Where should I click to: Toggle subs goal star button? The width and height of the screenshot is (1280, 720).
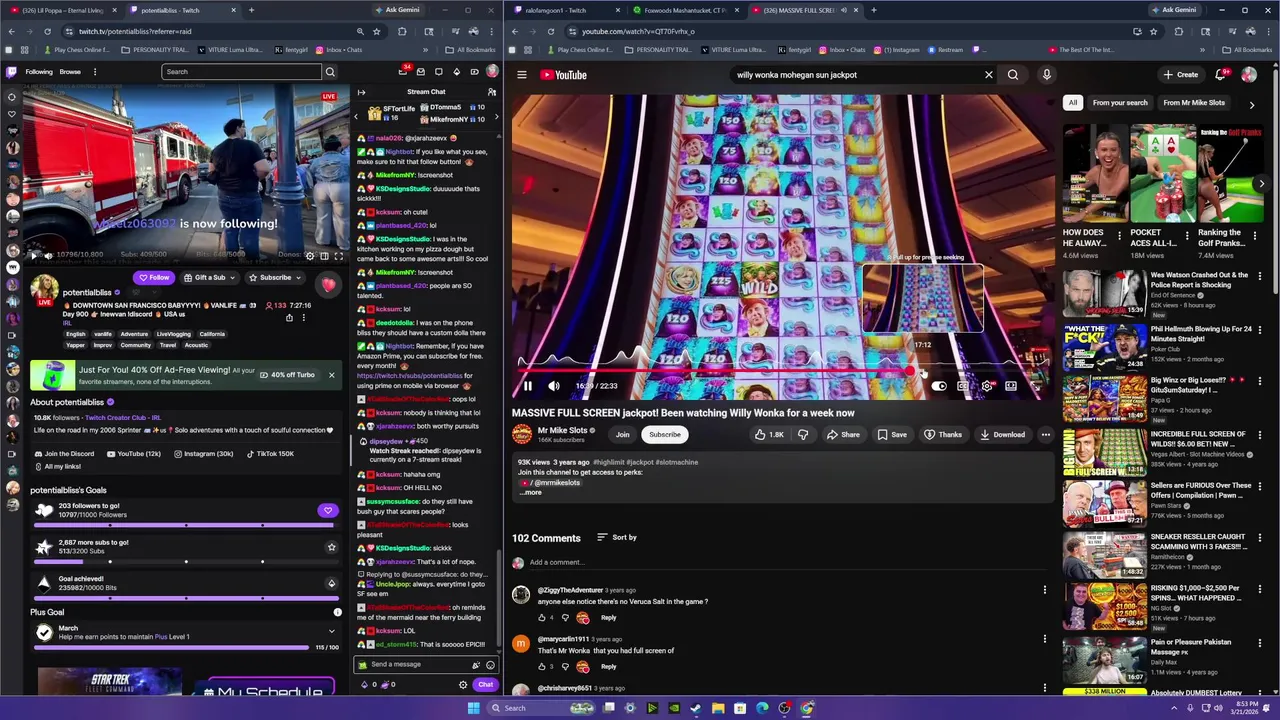click(331, 547)
